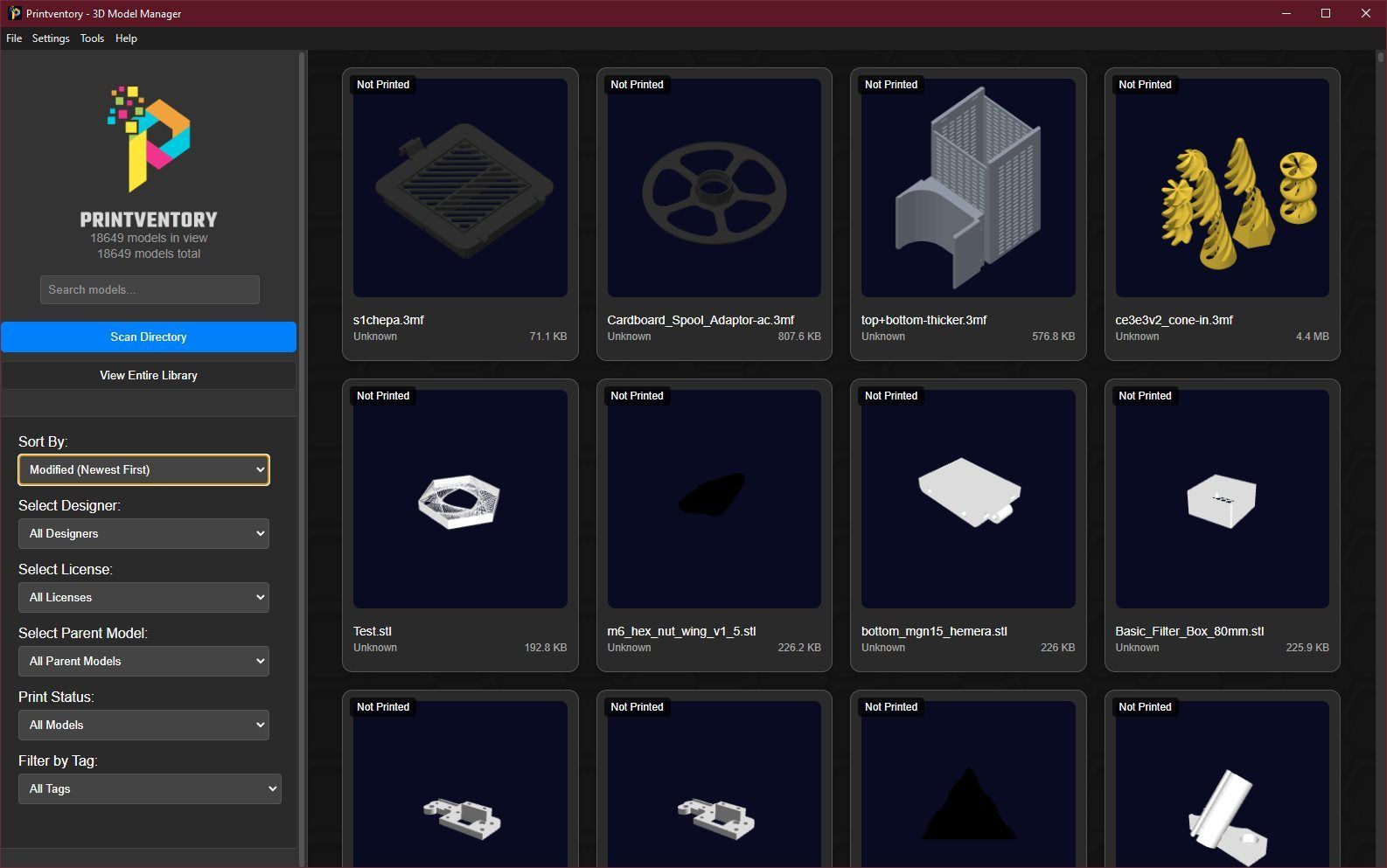
Task: Click the 18649 models in view text
Action: tap(149, 238)
